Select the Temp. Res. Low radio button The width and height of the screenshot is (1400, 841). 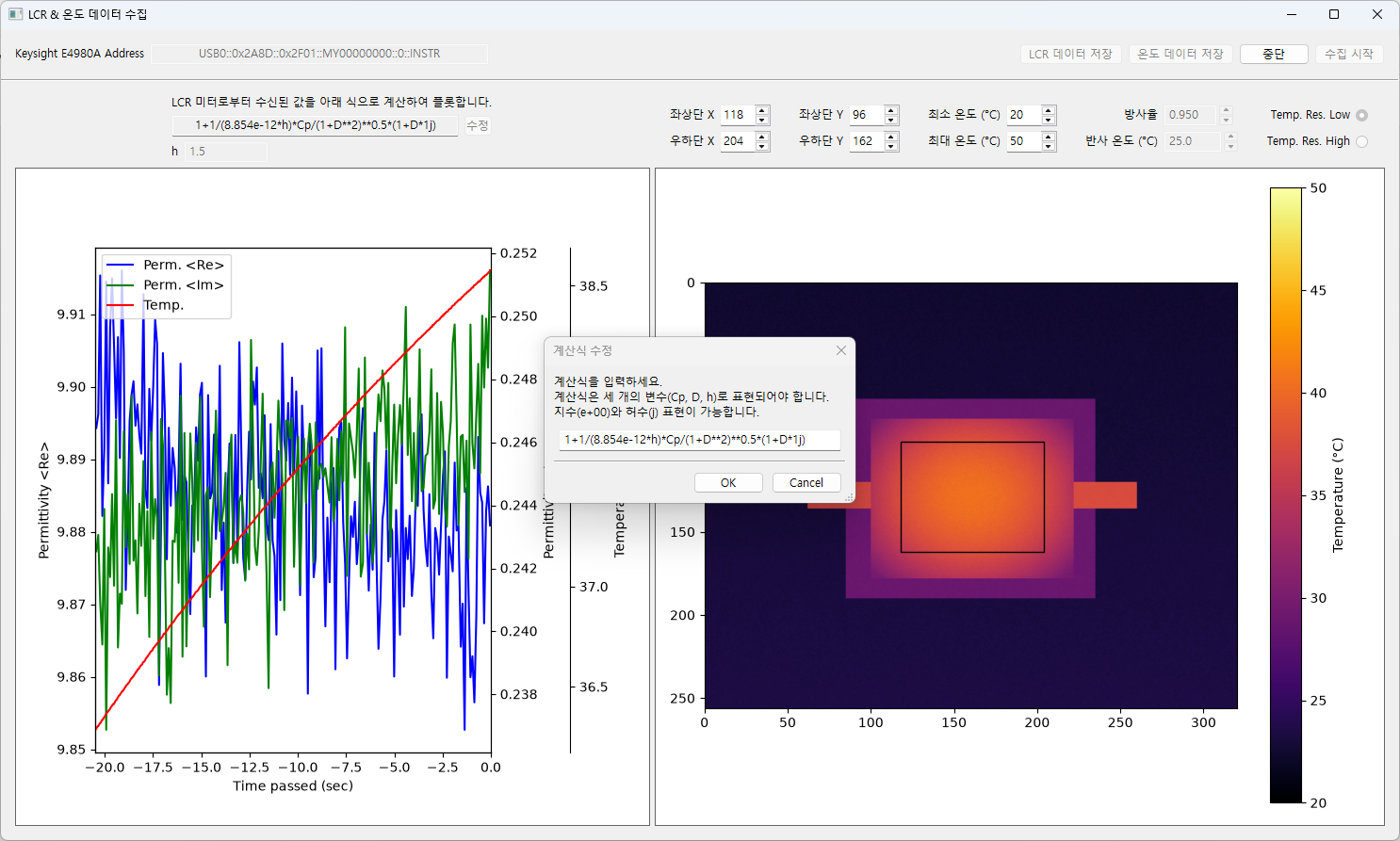[1361, 115]
